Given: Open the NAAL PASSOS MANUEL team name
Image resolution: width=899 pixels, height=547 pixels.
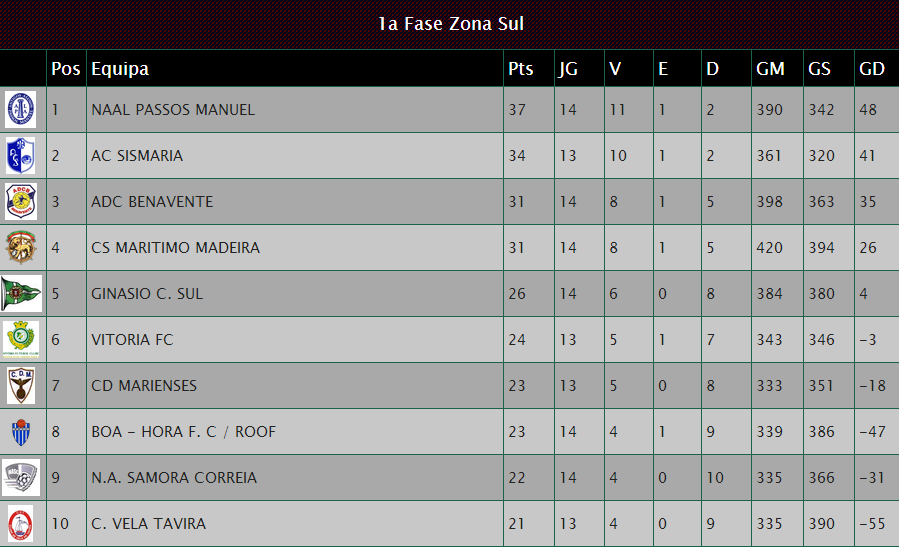Looking at the screenshot, I should click(173, 110).
